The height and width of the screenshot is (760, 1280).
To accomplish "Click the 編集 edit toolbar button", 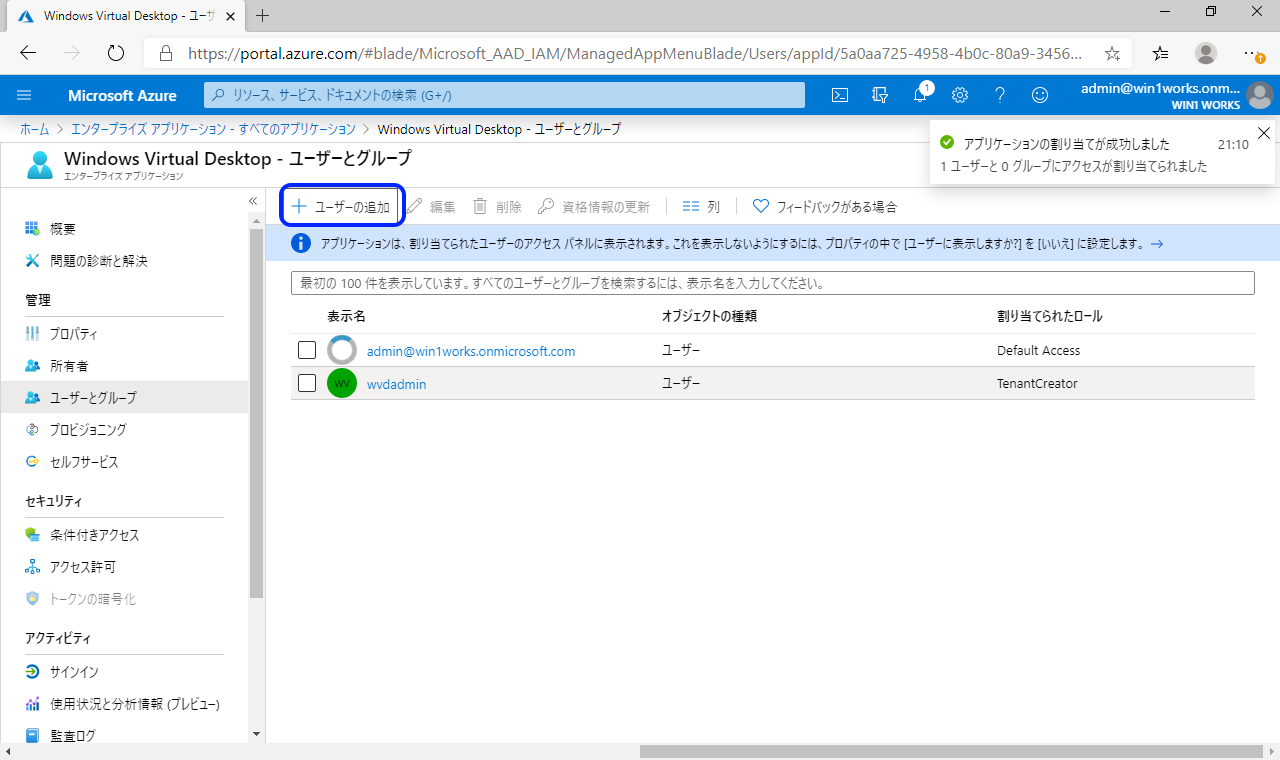I will coord(430,206).
